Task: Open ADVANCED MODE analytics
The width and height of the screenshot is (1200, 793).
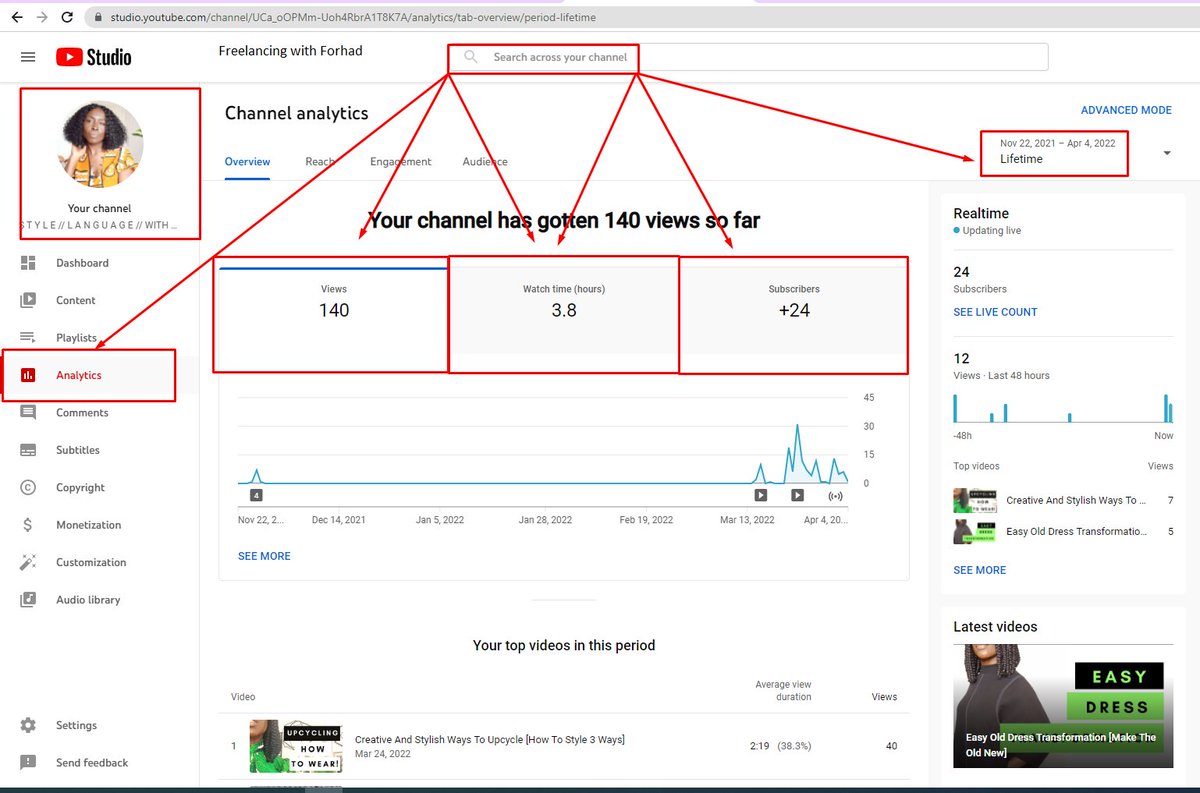Action: click(1126, 110)
